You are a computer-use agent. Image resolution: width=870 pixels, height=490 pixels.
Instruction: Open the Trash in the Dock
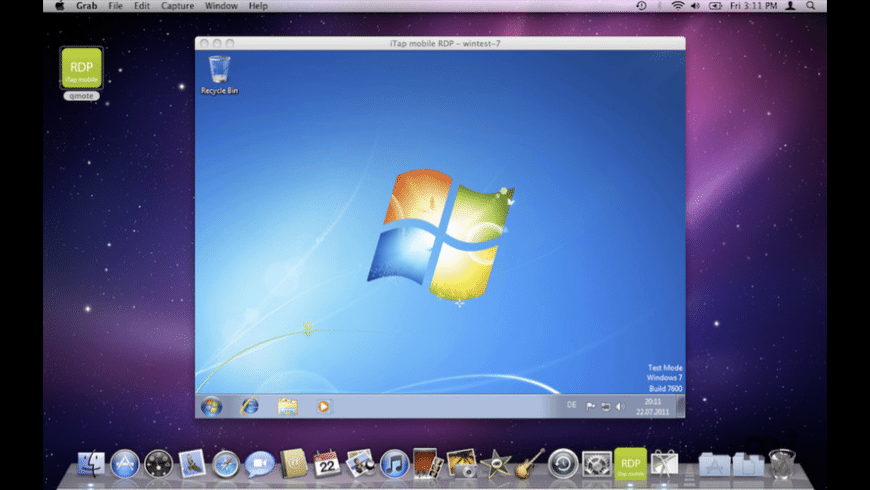pyautogui.click(x=782, y=464)
